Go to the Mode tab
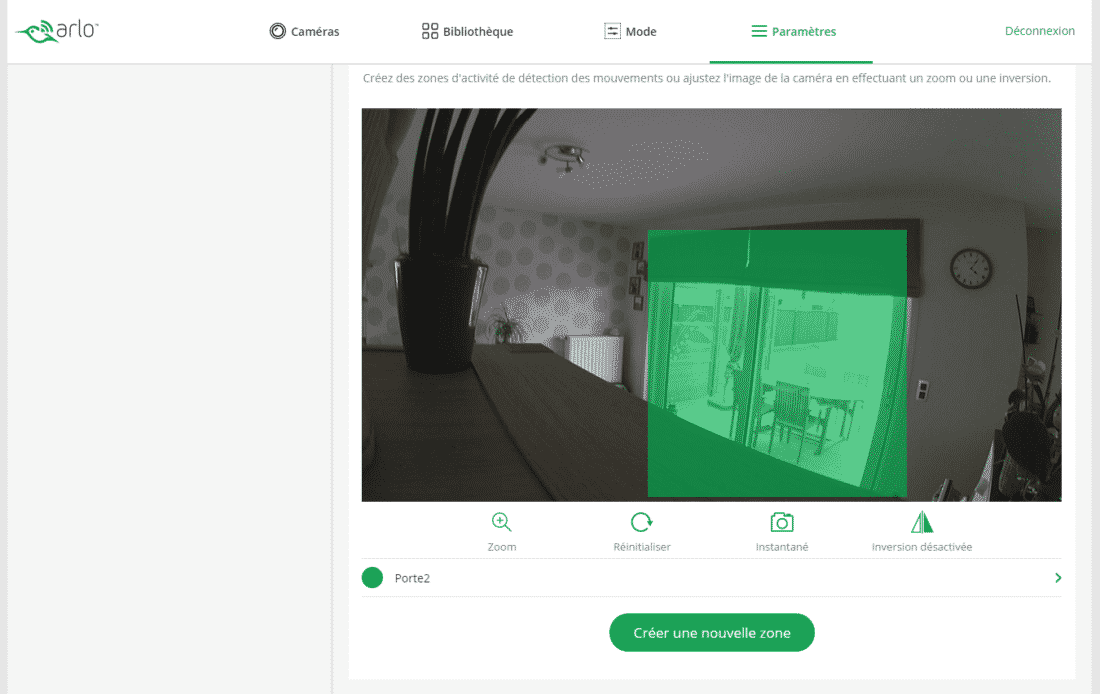This screenshot has height=694, width=1100. [x=630, y=32]
